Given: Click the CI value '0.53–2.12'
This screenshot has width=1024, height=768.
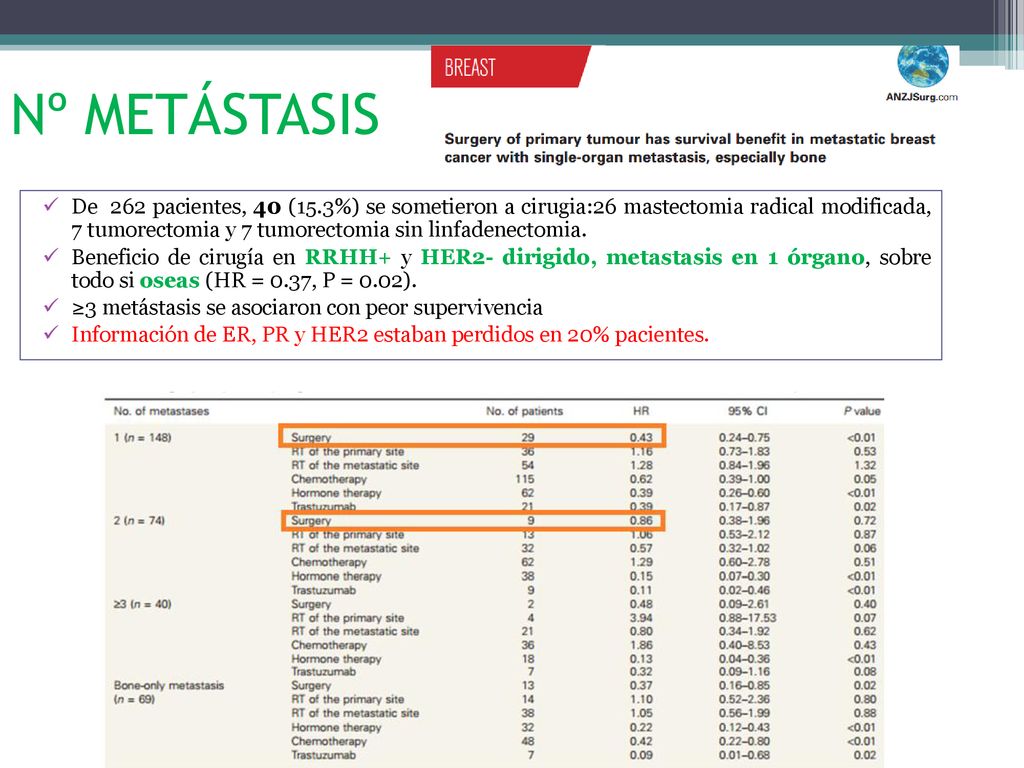Looking at the screenshot, I should 744,534.
